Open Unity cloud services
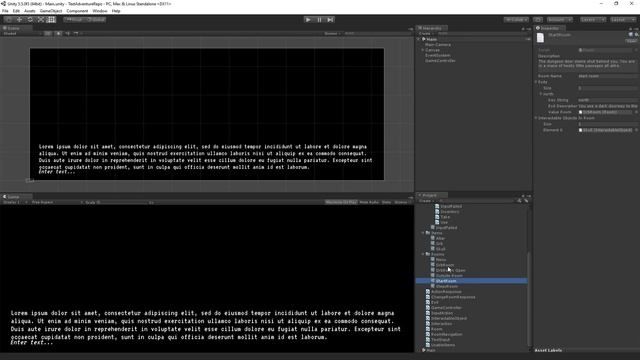The image size is (640, 360). [x=538, y=20]
